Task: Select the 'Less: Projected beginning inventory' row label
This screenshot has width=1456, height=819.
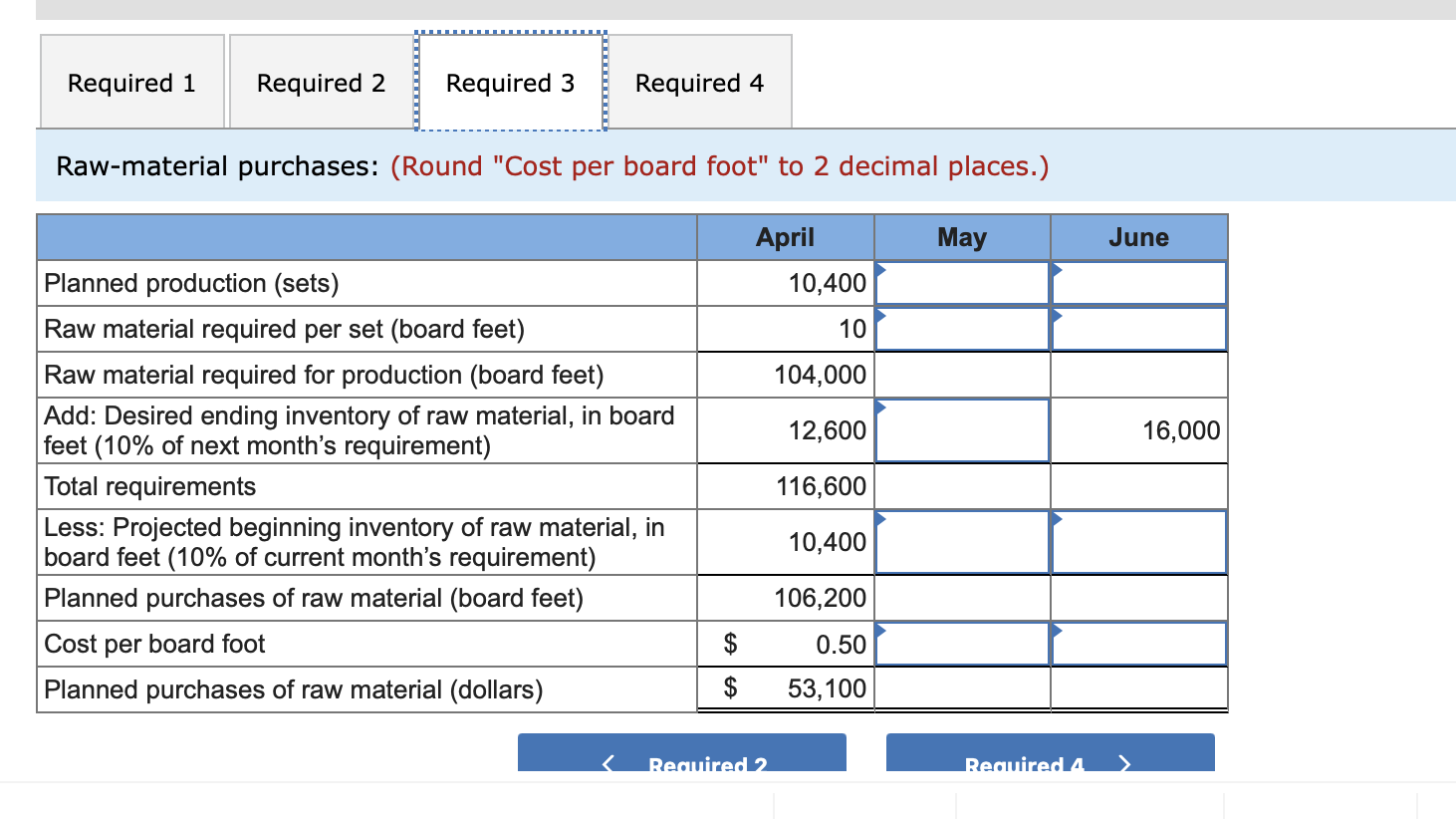Action: (x=355, y=542)
